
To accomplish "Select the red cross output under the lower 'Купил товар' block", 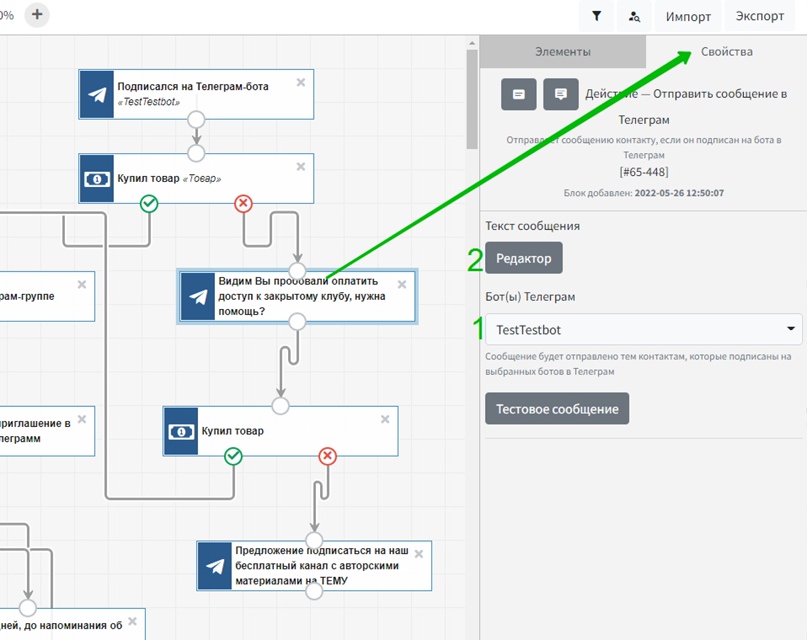I will tap(327, 457).
